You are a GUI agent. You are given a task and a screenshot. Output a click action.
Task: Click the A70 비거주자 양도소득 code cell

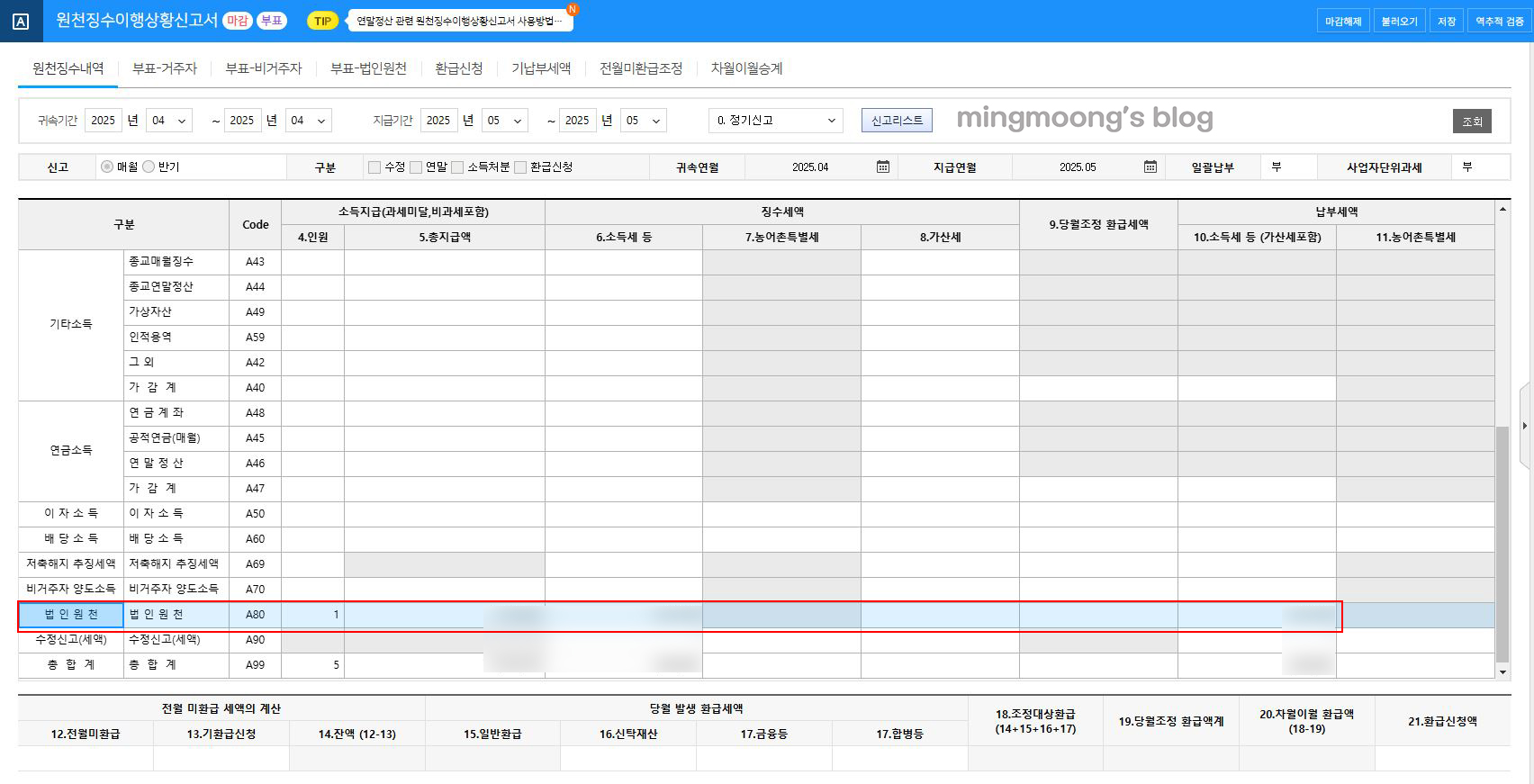point(256,590)
